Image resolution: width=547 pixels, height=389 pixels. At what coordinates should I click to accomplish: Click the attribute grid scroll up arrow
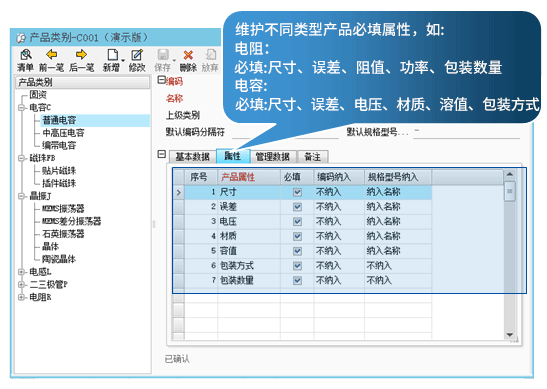[x=510, y=174]
